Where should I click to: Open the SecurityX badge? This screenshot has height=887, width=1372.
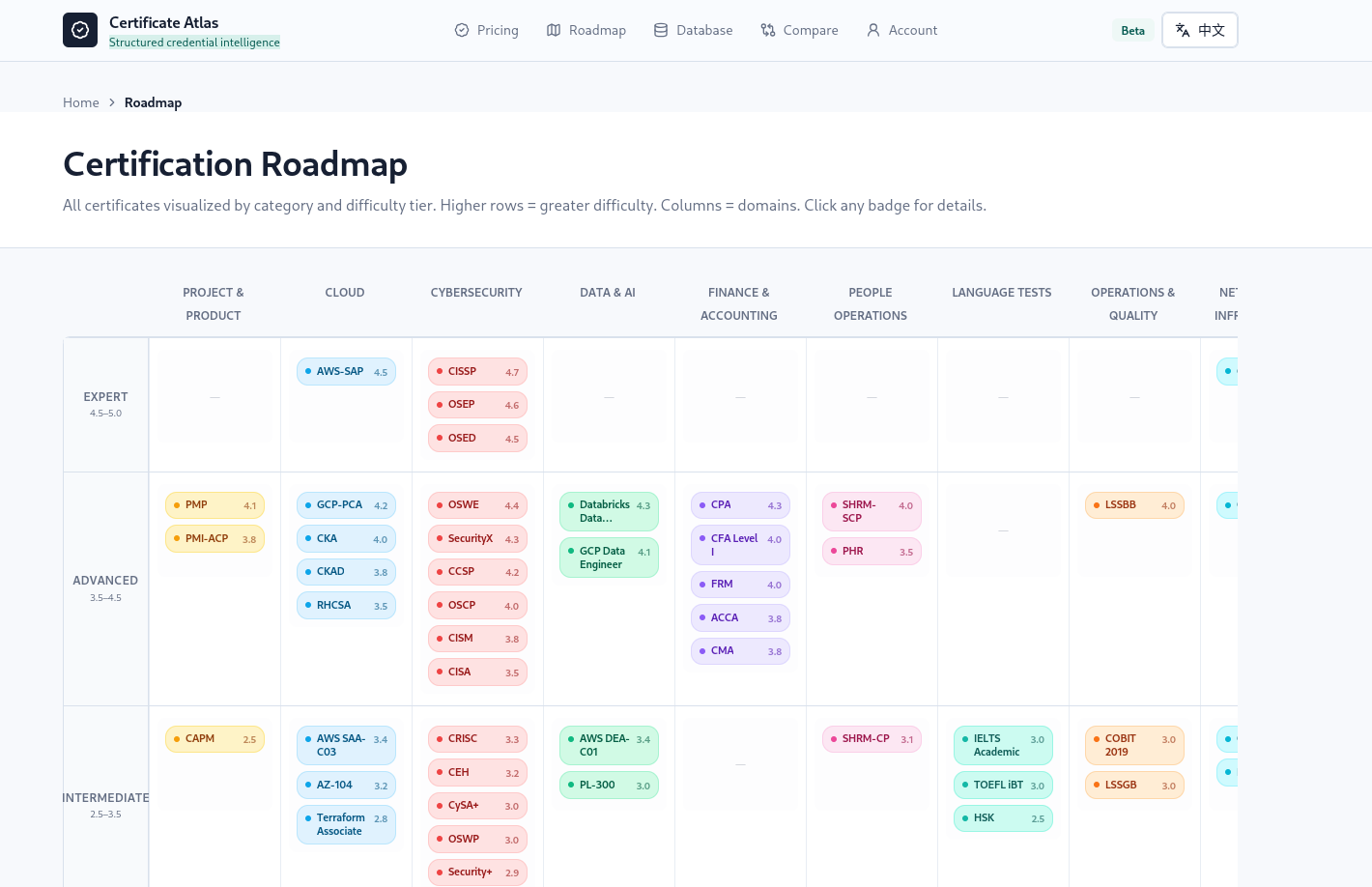[x=477, y=539]
